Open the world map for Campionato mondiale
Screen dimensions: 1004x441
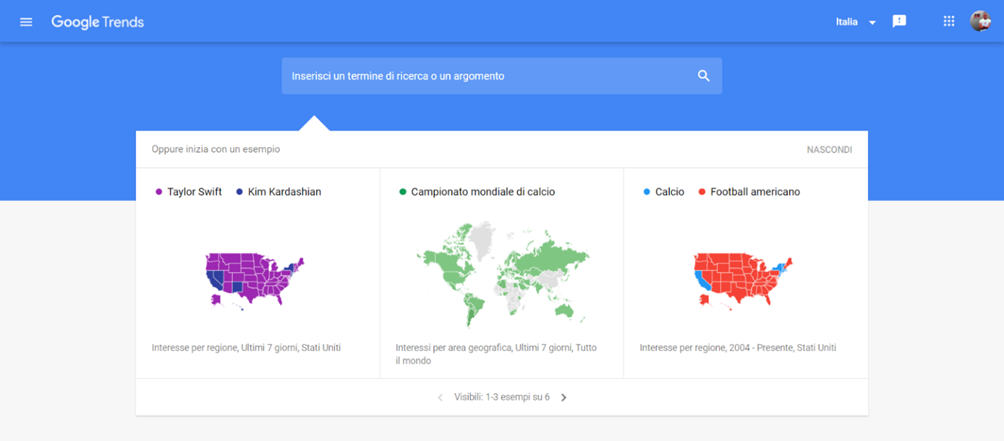pyautogui.click(x=503, y=274)
